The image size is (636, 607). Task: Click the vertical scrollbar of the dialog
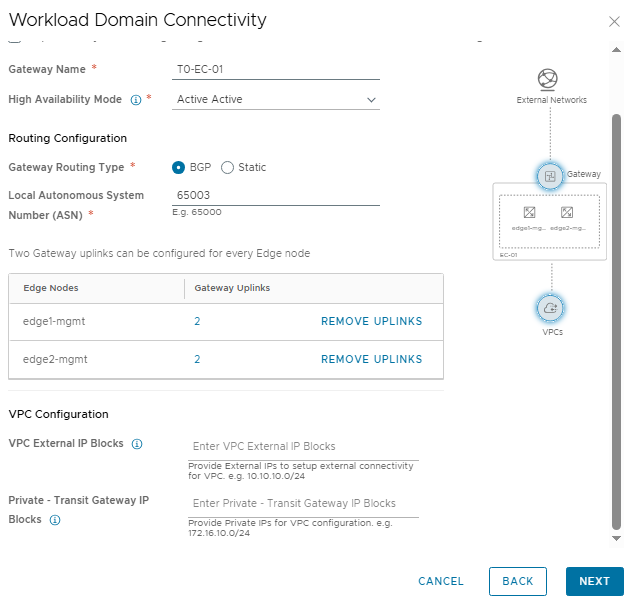pos(616,320)
